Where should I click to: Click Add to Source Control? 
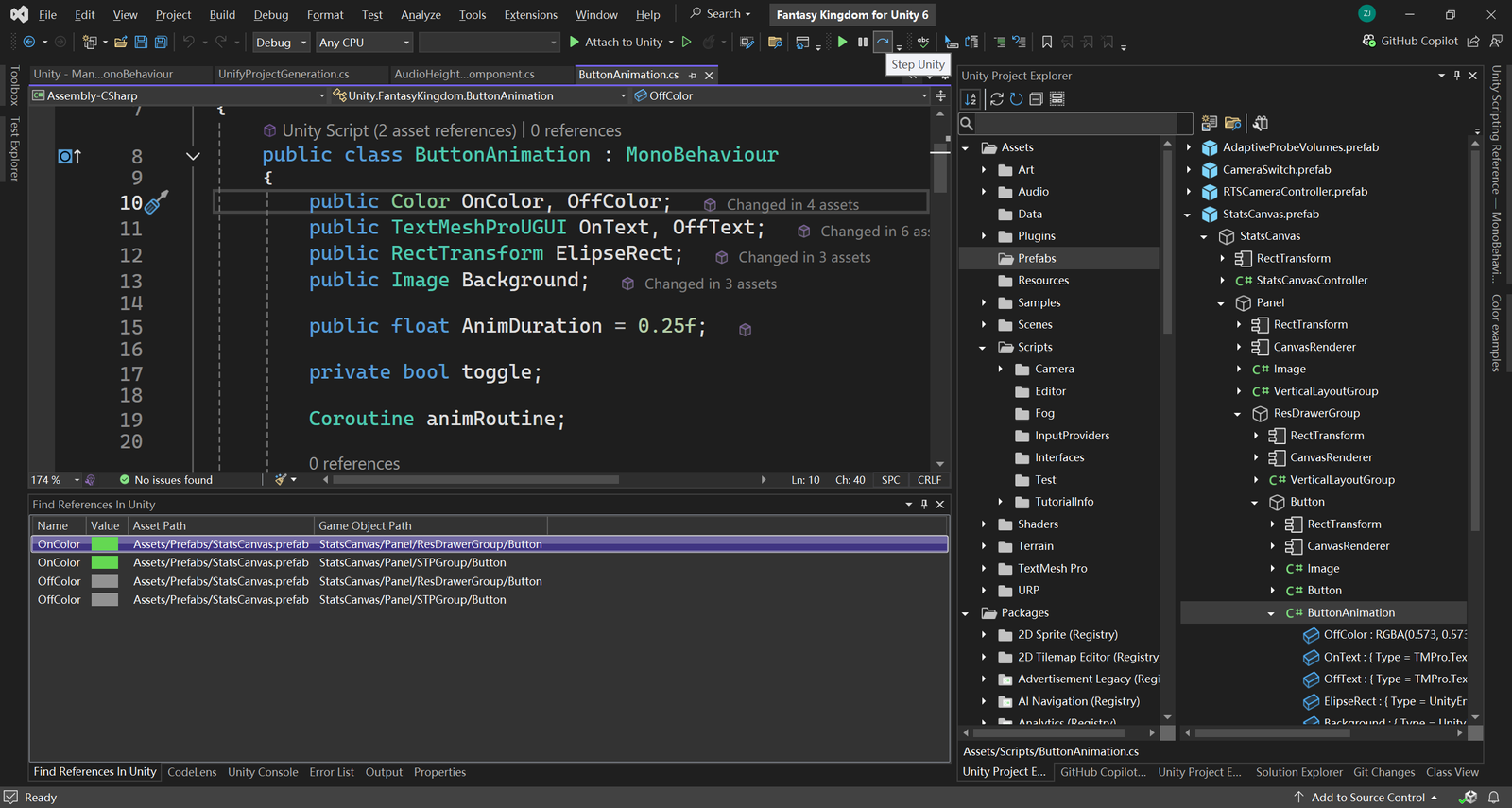pyautogui.click(x=1367, y=798)
